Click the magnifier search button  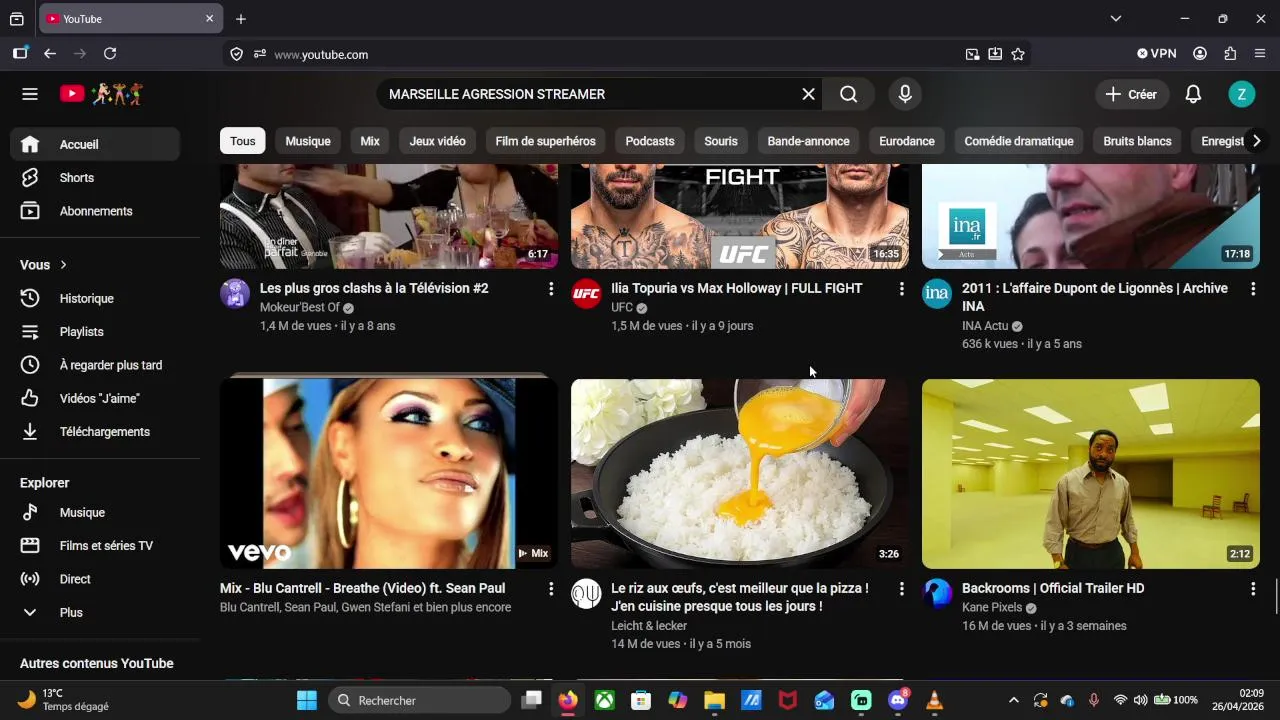pos(849,94)
